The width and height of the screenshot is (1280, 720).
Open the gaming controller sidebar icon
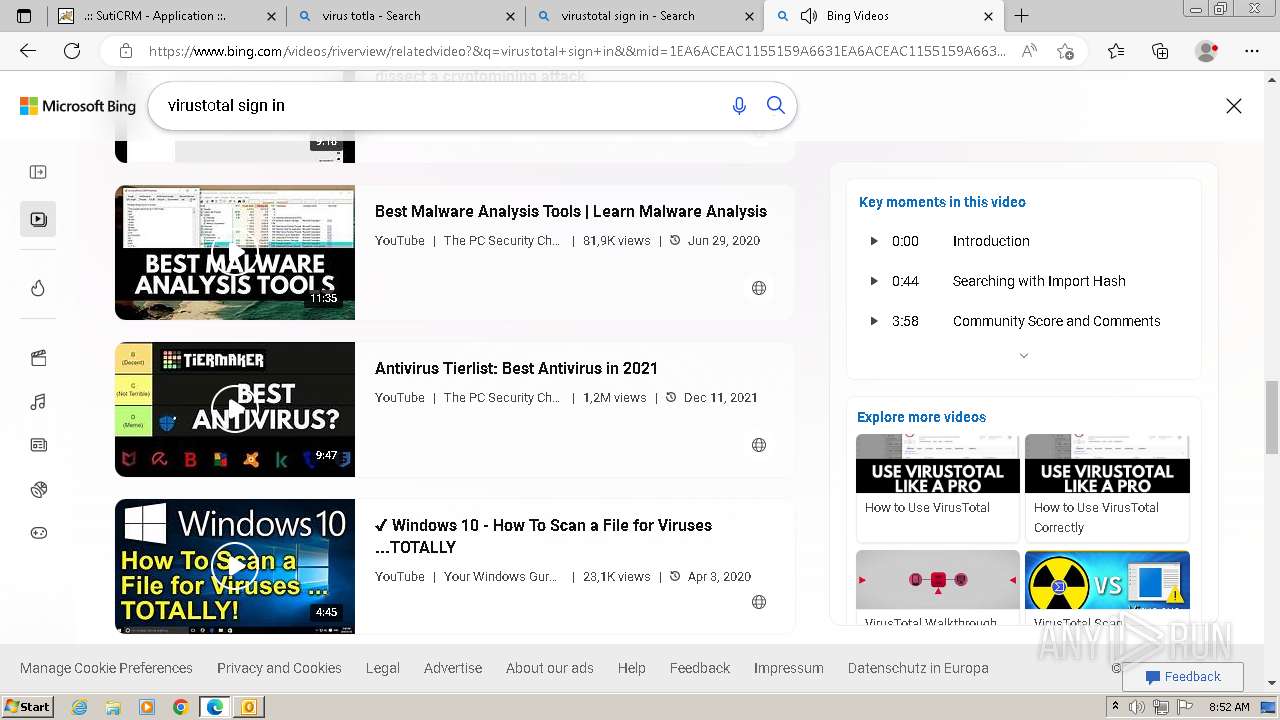(x=38, y=533)
